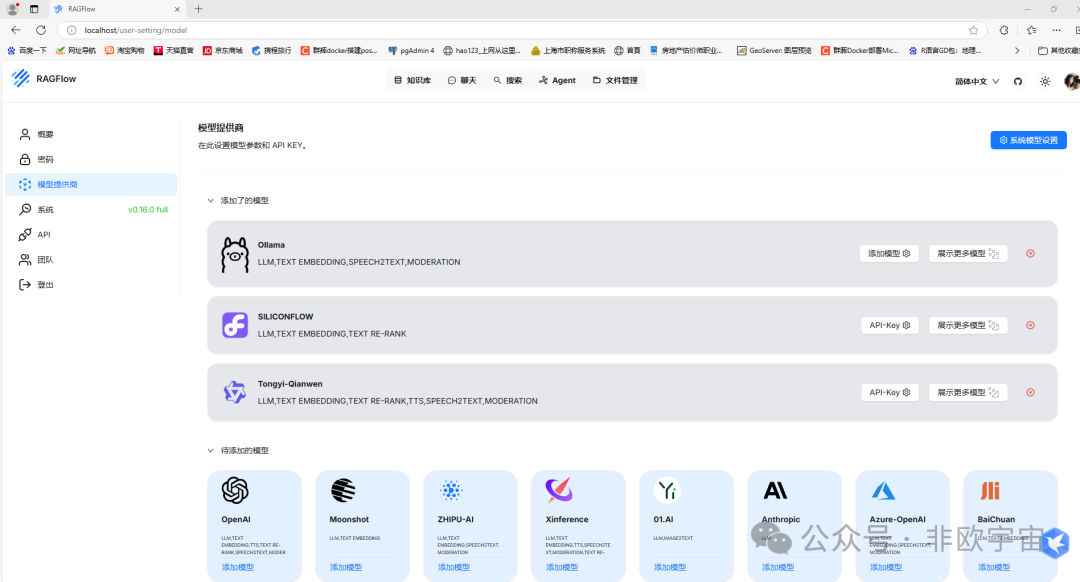Click API-Key button for SILICONFLOW
The height and width of the screenshot is (582, 1080).
coord(889,325)
